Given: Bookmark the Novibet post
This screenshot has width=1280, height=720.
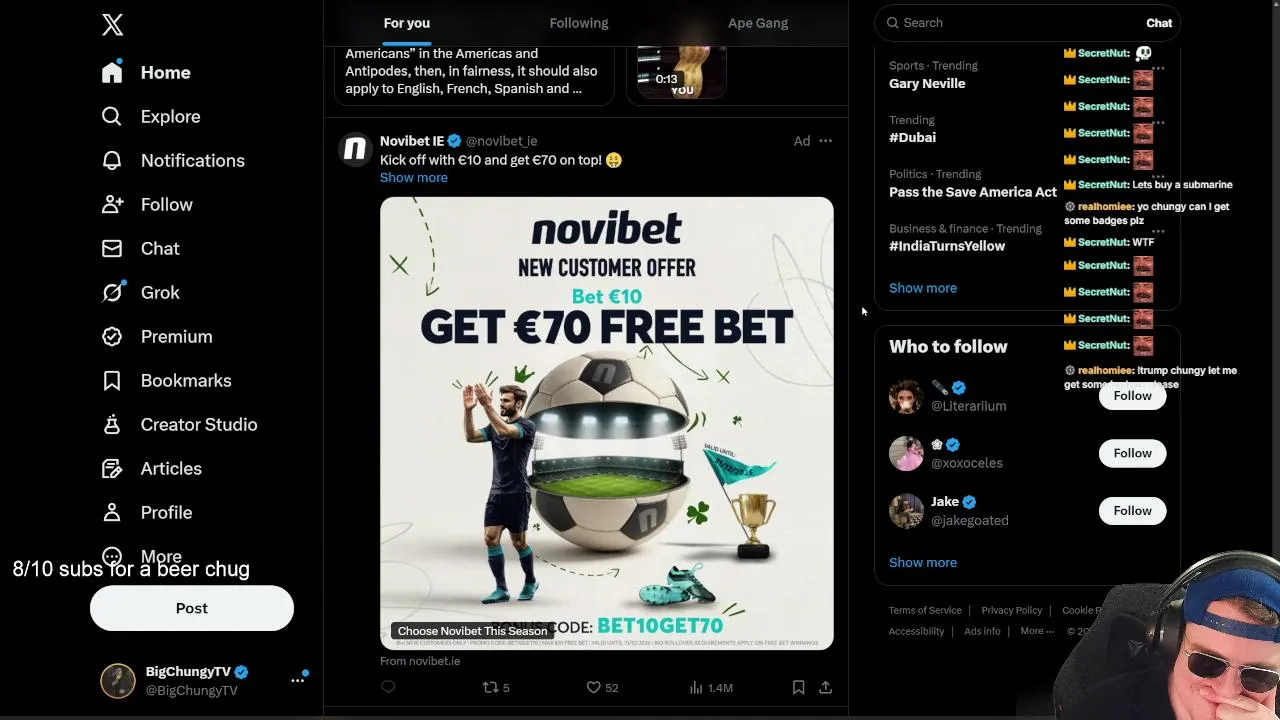Looking at the screenshot, I should pos(798,687).
